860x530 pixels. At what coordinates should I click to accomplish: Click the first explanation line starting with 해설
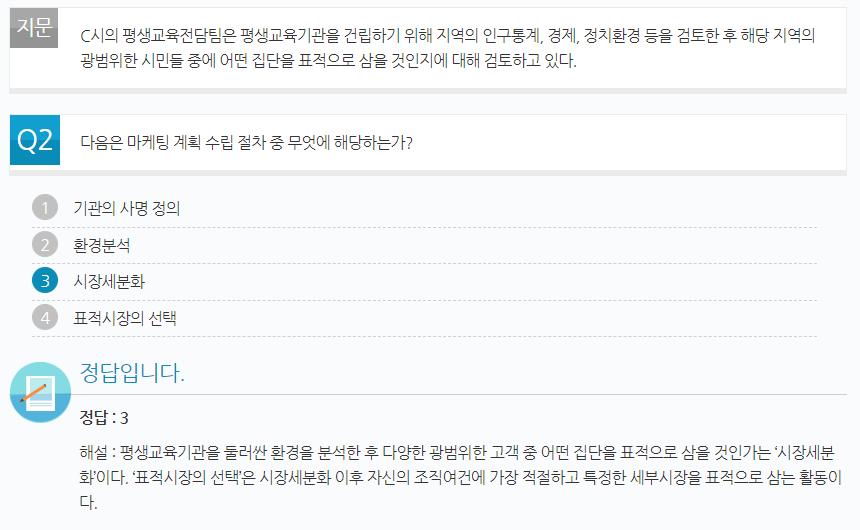pos(457,453)
